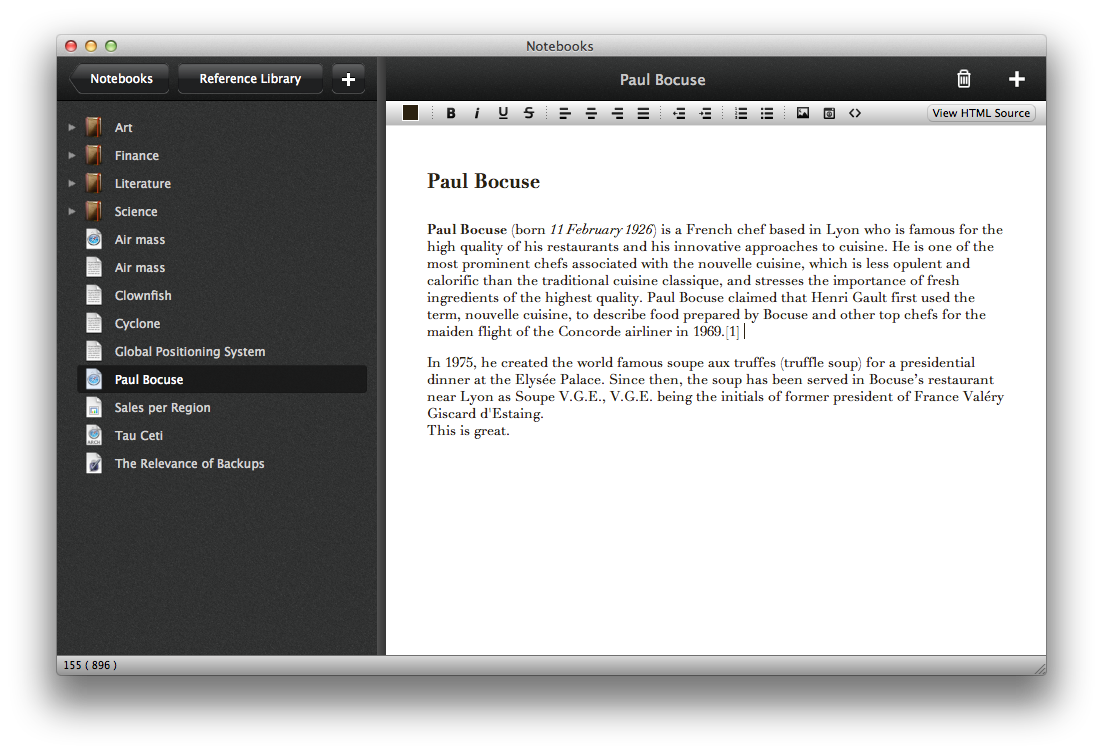Go back to Notebooks
The width and height of the screenshot is (1103, 754).
coord(120,79)
